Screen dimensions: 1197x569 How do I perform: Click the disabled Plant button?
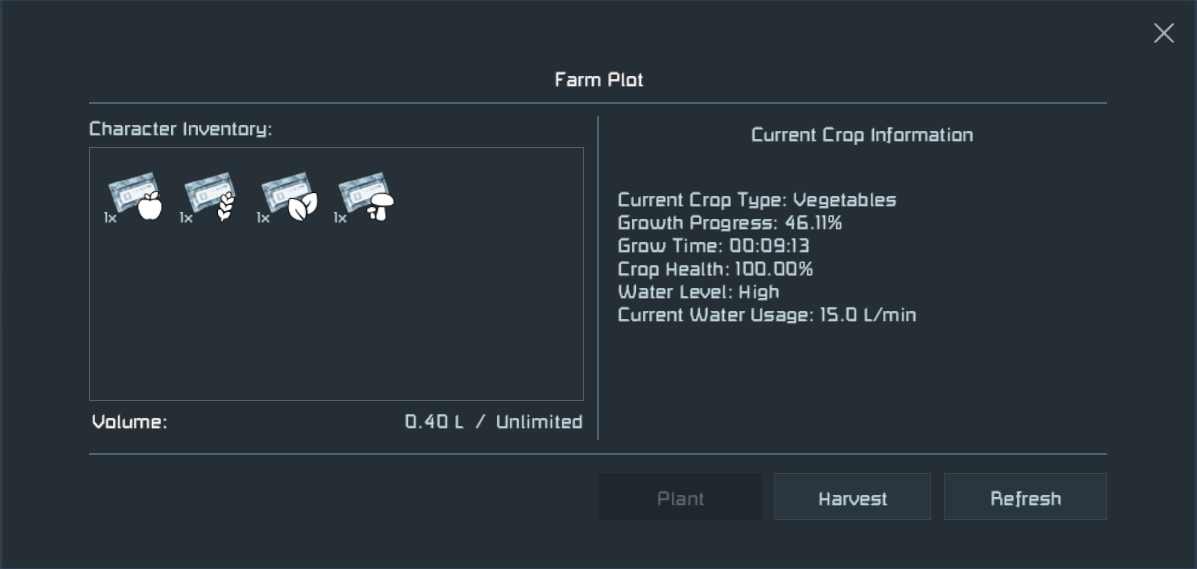[x=680, y=497]
